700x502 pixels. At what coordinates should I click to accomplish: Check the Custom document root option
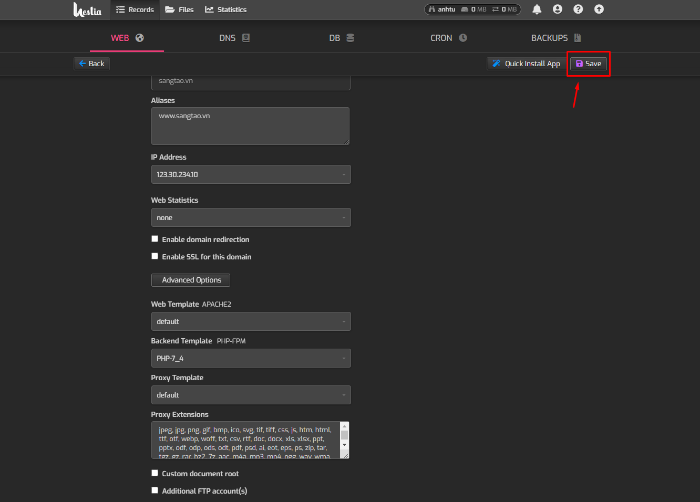(x=154, y=473)
